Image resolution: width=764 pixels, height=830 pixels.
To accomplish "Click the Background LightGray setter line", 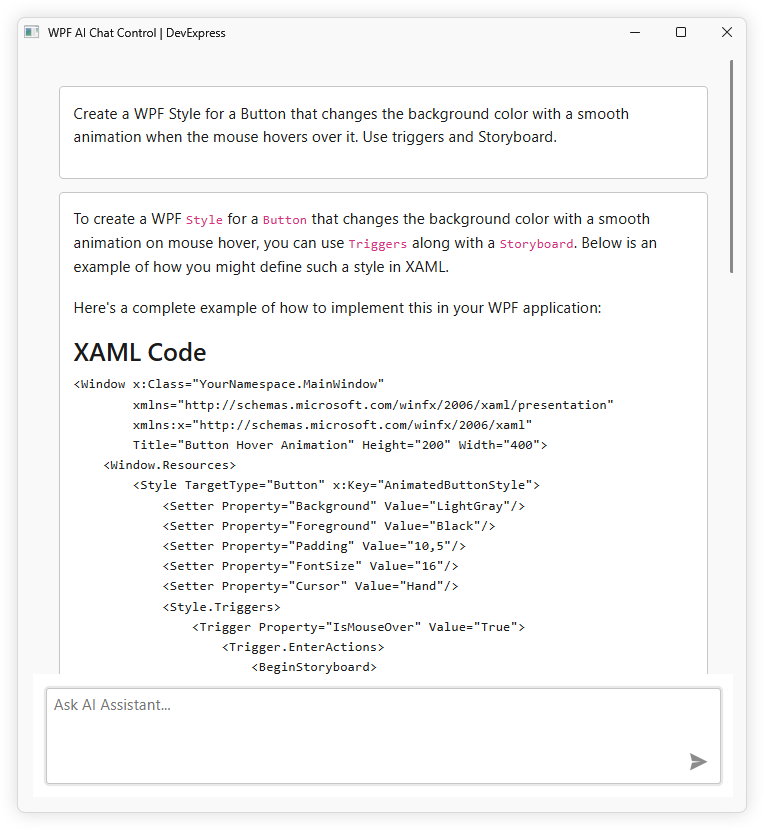I will [343, 506].
